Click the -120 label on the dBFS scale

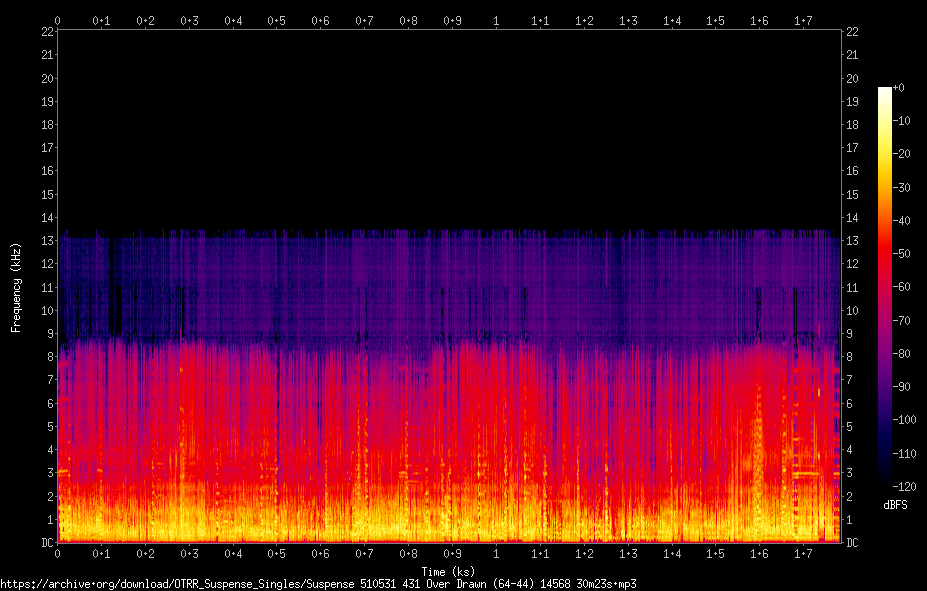click(904, 487)
